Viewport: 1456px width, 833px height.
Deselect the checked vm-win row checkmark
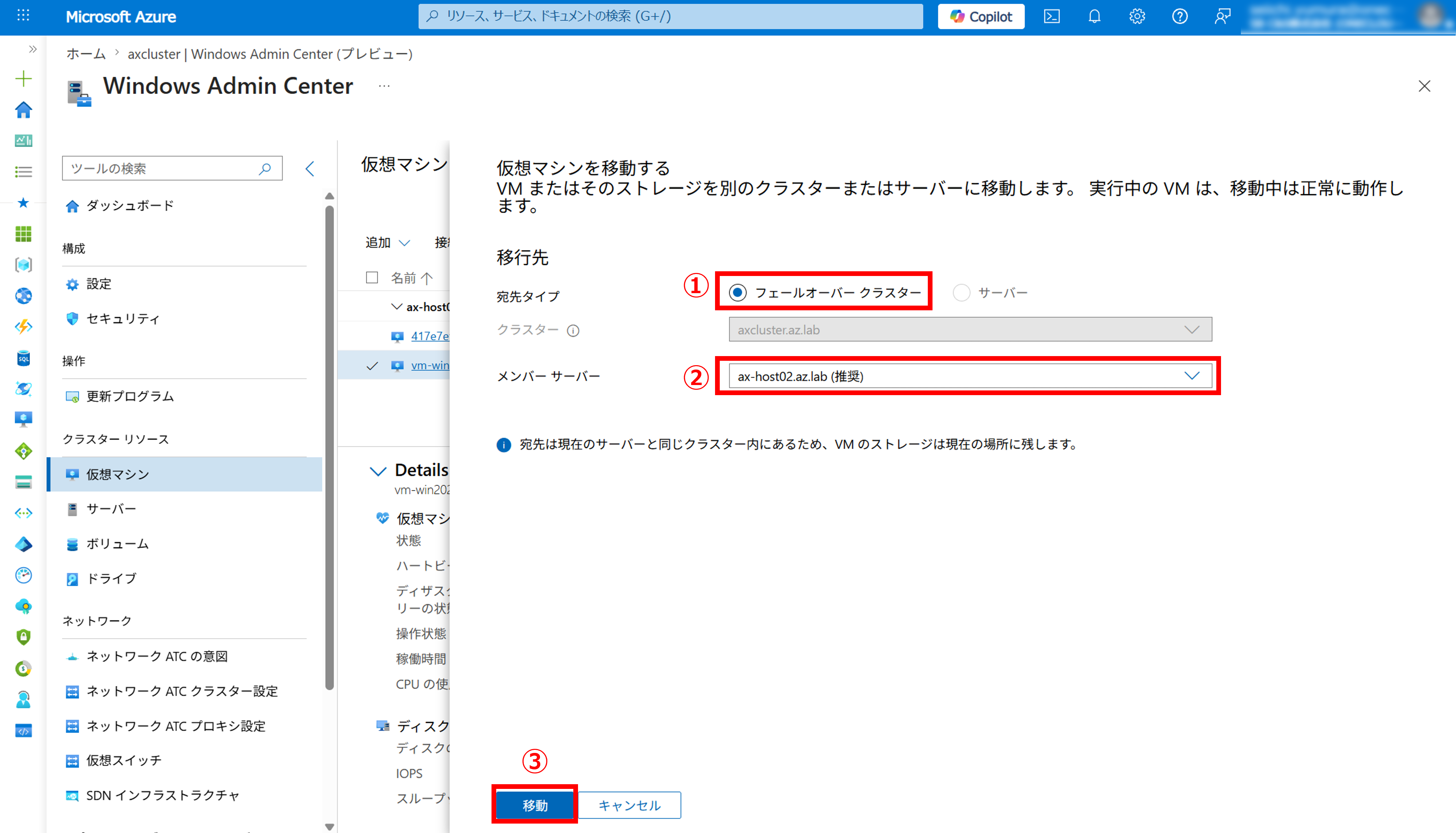tap(372, 366)
